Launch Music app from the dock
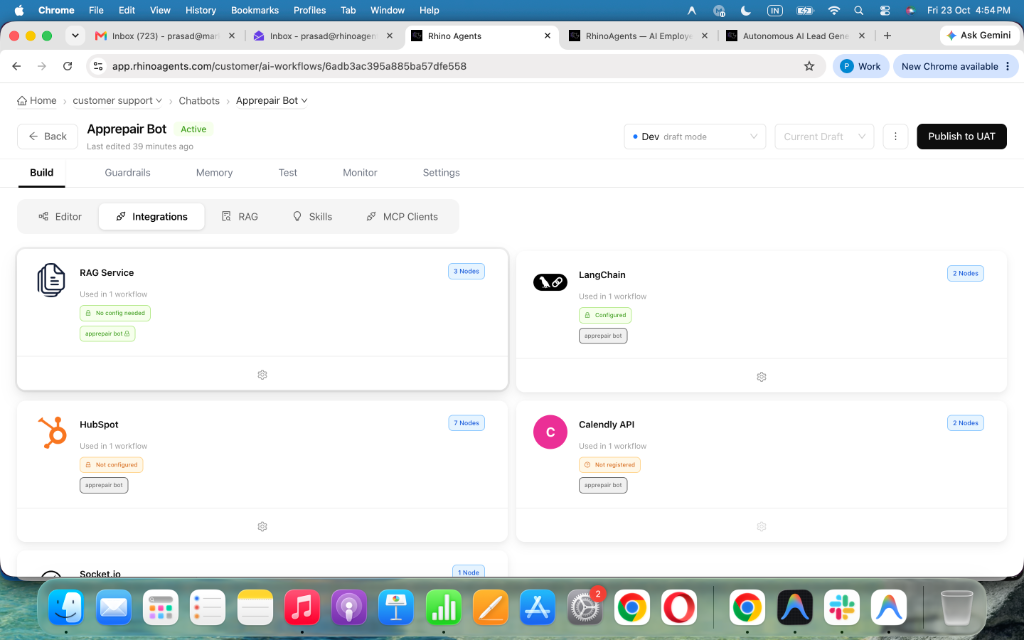 [302, 607]
